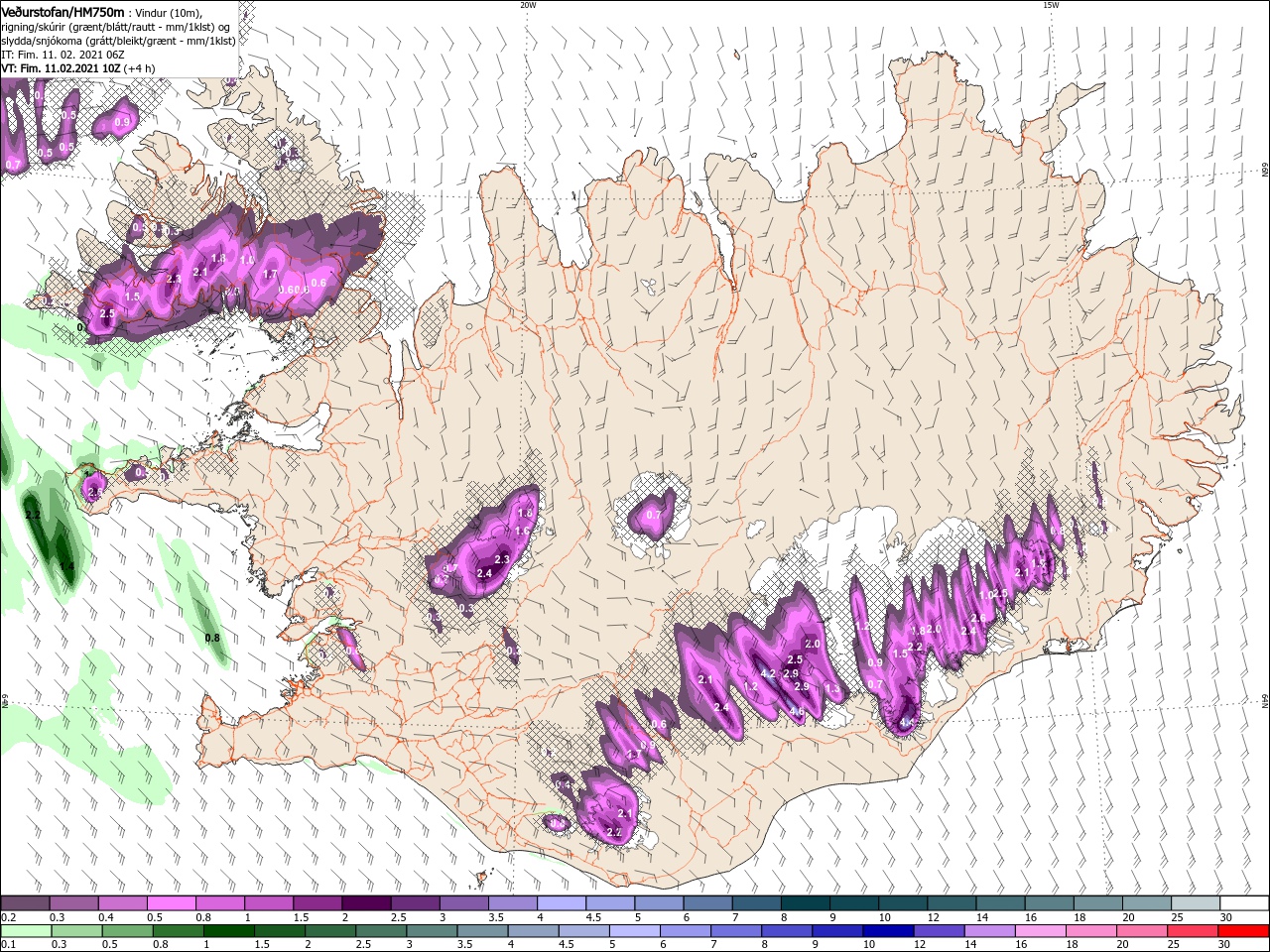Click the Veðurstofan/HM750m title text
Image resolution: width=1270 pixels, height=952 pixels.
(x=63, y=11)
